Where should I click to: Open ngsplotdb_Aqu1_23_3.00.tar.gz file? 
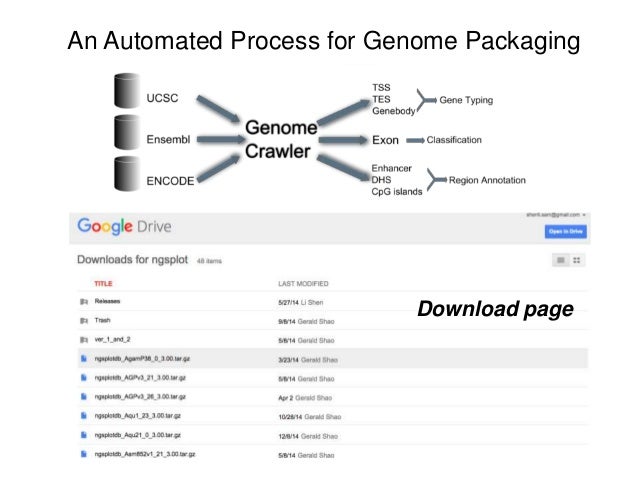point(138,415)
